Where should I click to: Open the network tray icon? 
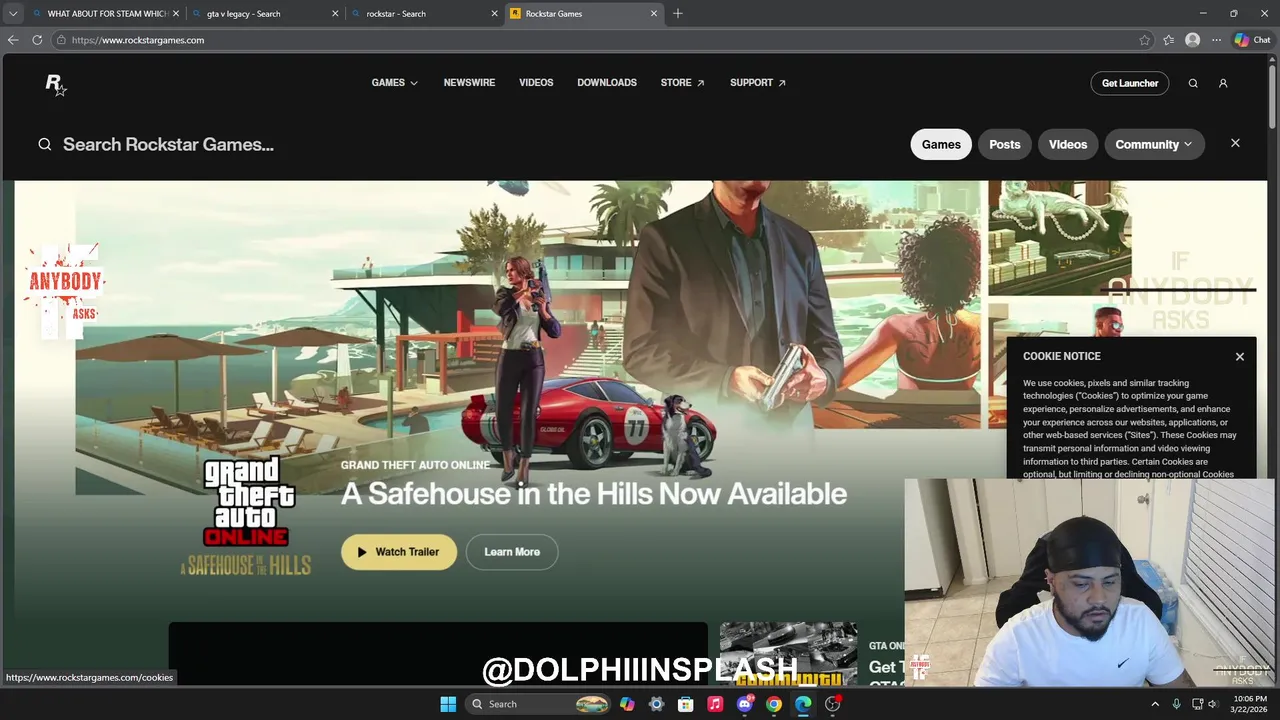pos(1197,704)
